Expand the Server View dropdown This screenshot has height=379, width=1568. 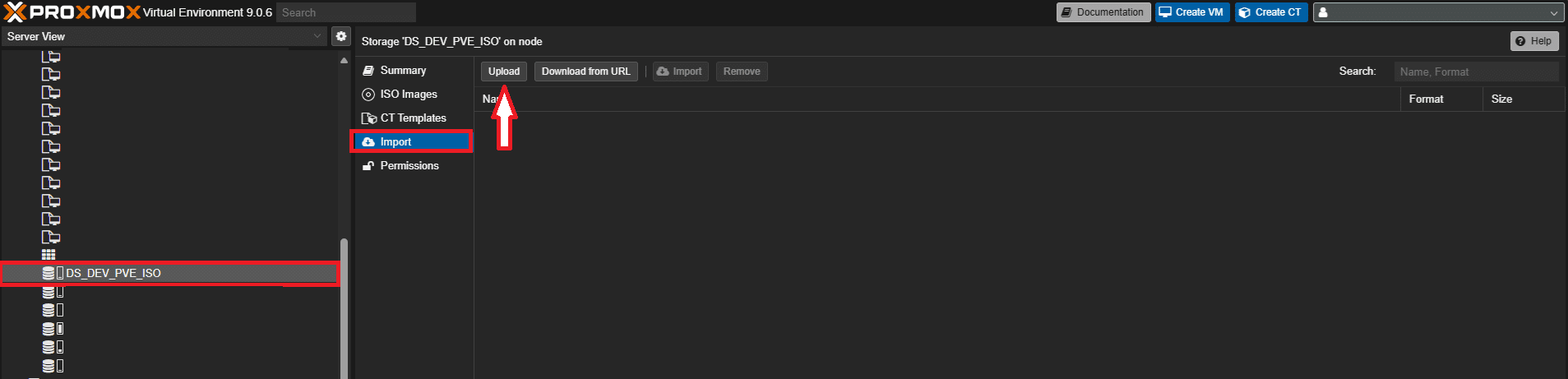(317, 36)
